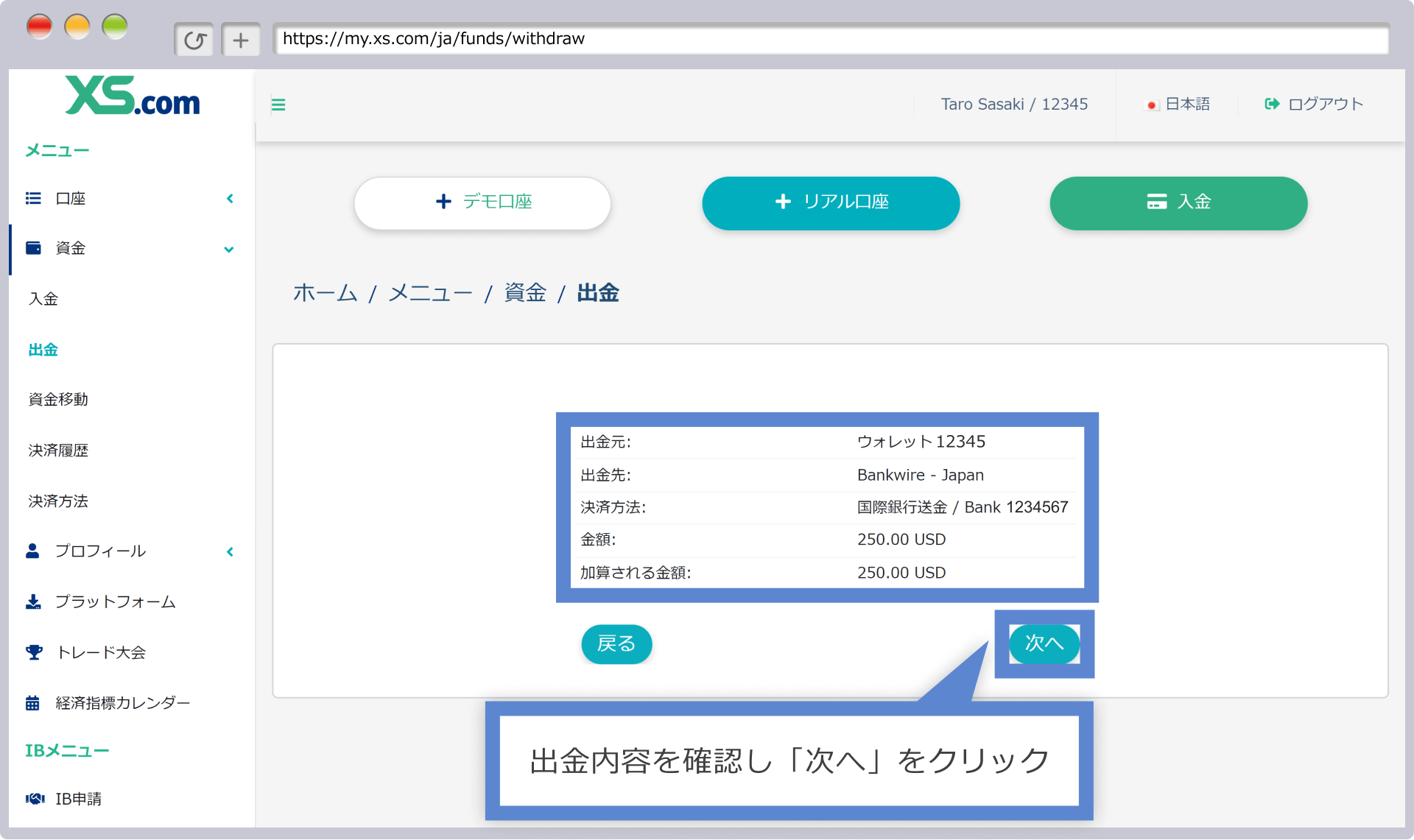This screenshot has width=1414, height=840.
Task: Click the plus icon on デモ口座 button
Action: (x=443, y=201)
